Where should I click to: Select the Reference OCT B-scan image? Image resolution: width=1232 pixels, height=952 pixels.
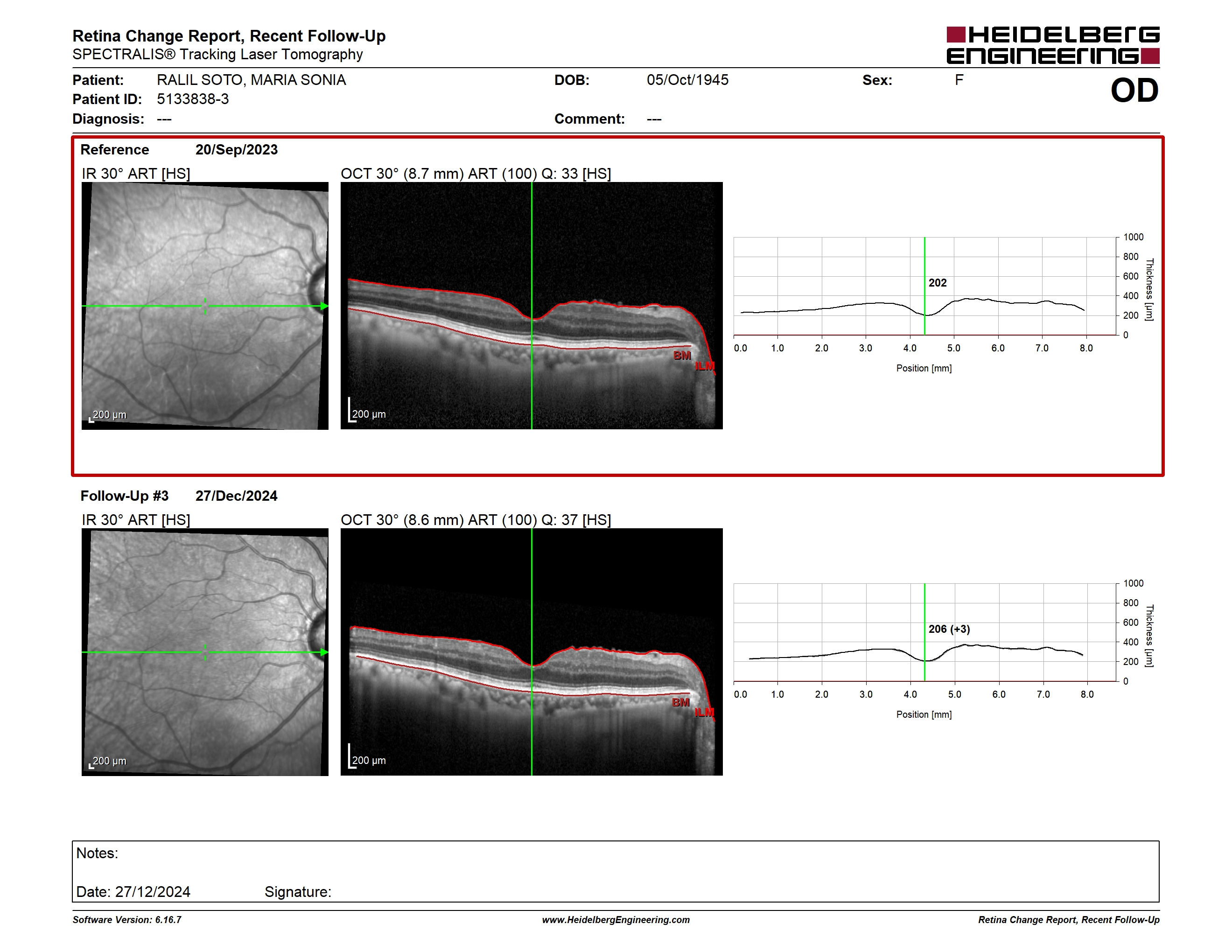pyautogui.click(x=532, y=306)
